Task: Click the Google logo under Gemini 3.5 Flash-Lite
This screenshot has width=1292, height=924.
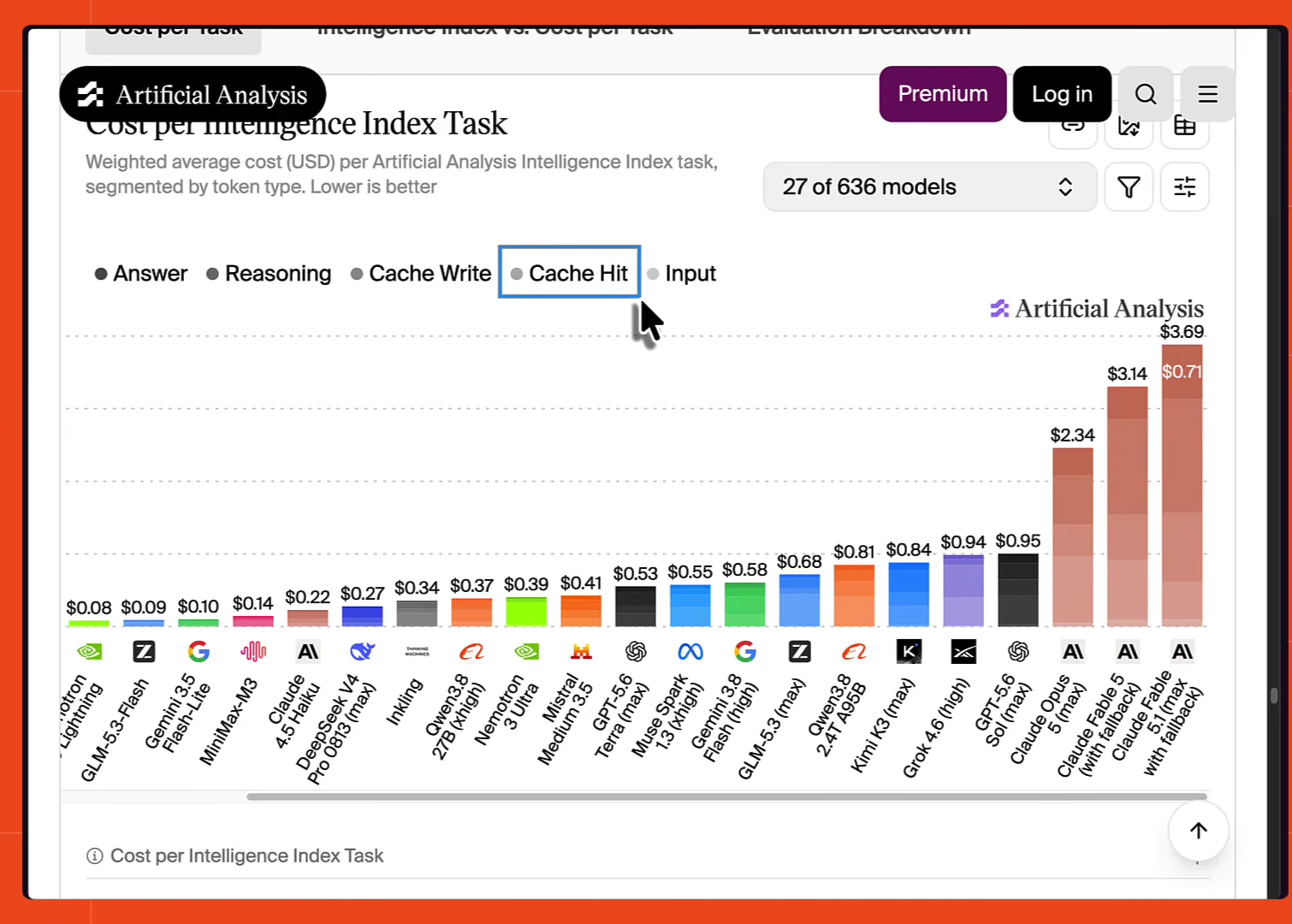Action: [x=199, y=652]
